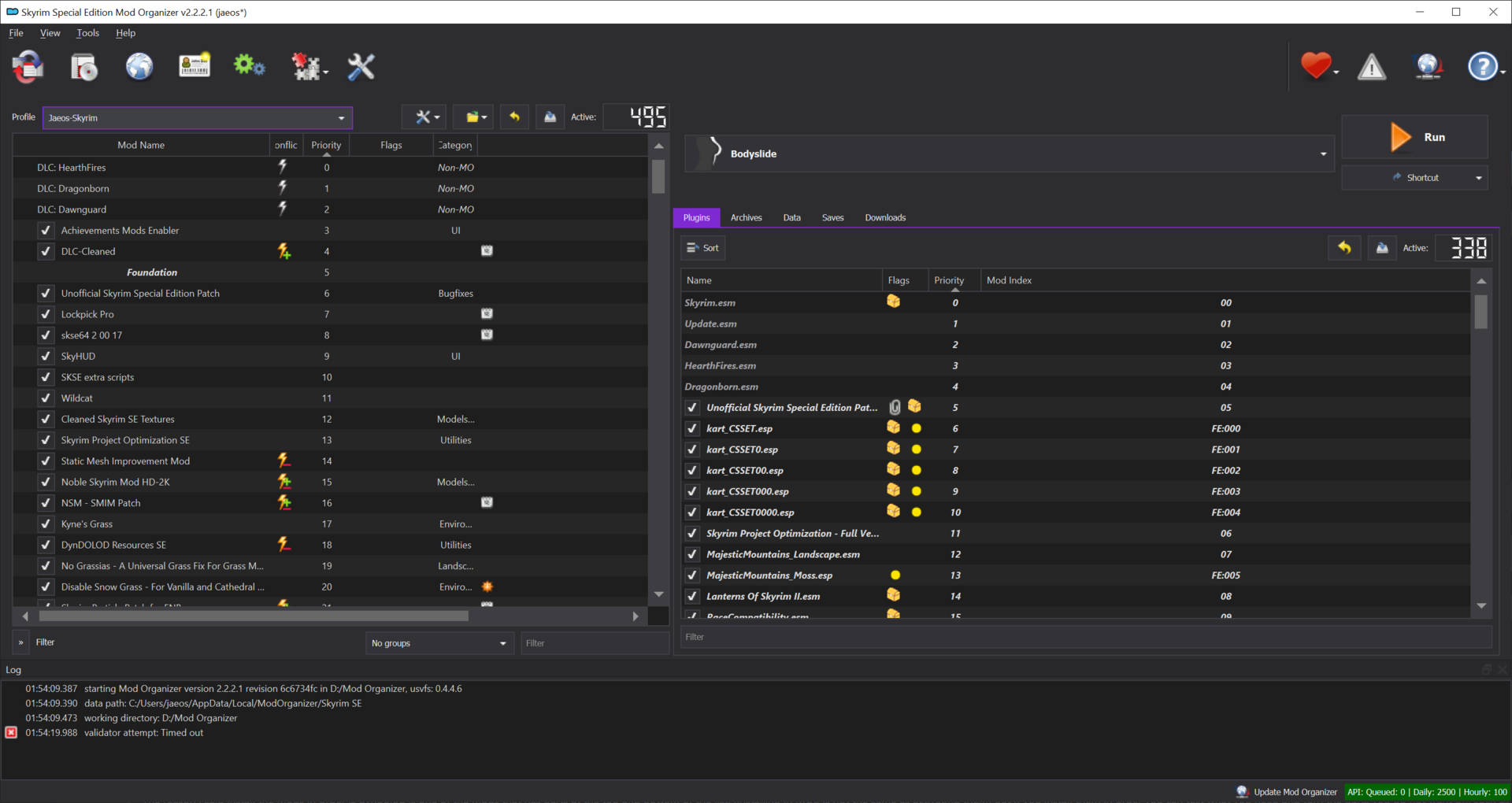Open the Settings wrench and screwdriver icon
This screenshot has width=1512, height=803.
click(361, 67)
